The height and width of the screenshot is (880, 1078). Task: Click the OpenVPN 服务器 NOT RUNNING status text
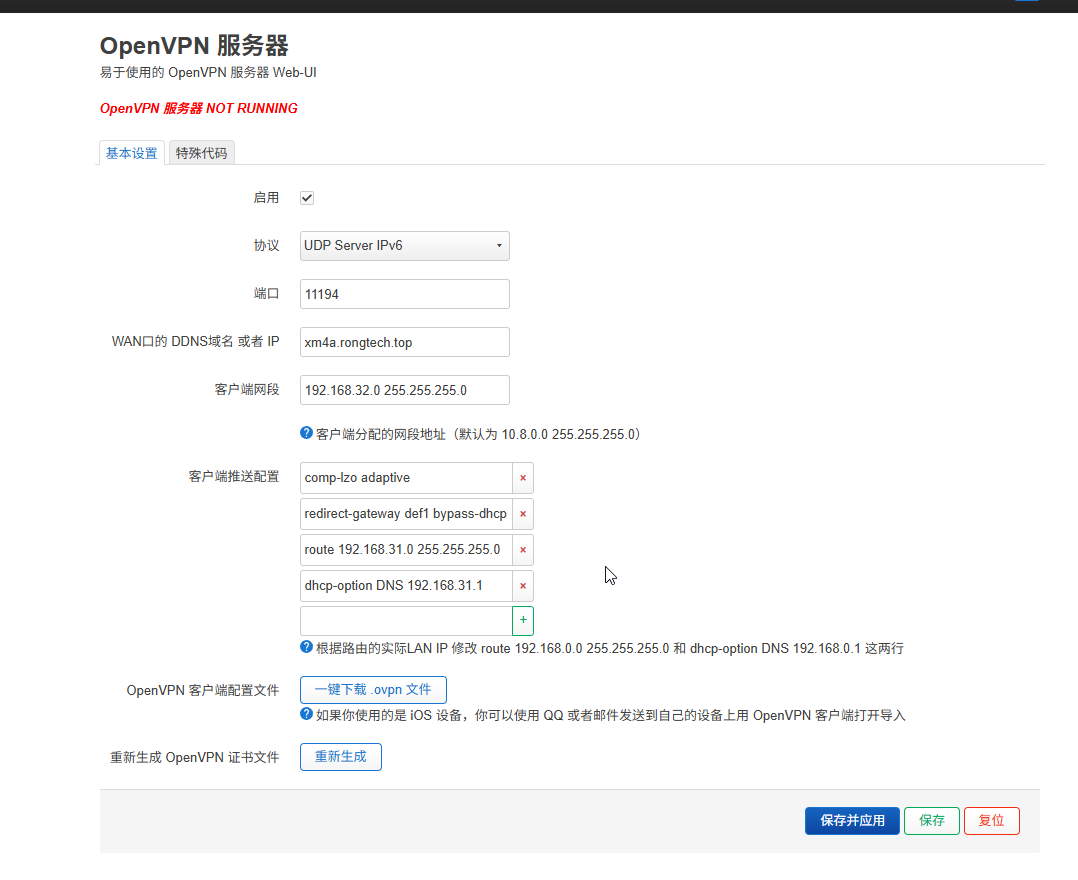199,109
